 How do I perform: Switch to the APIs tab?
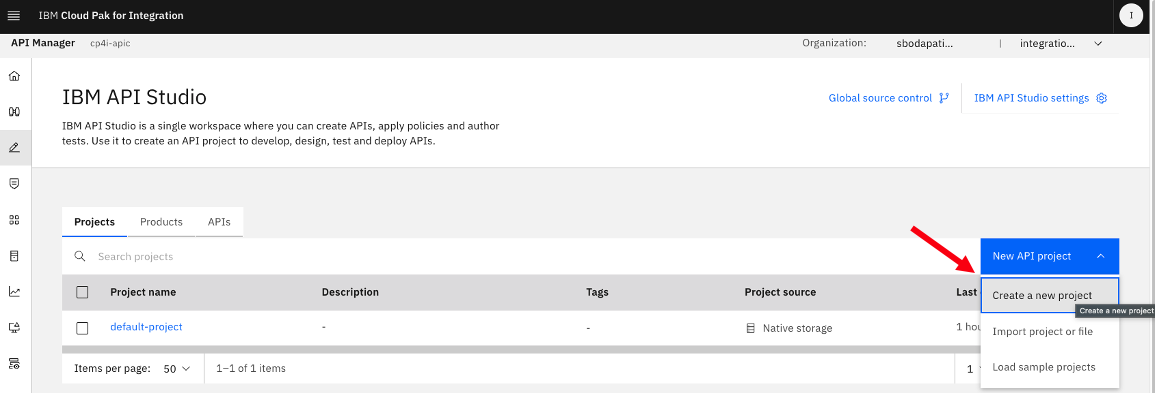tap(219, 222)
